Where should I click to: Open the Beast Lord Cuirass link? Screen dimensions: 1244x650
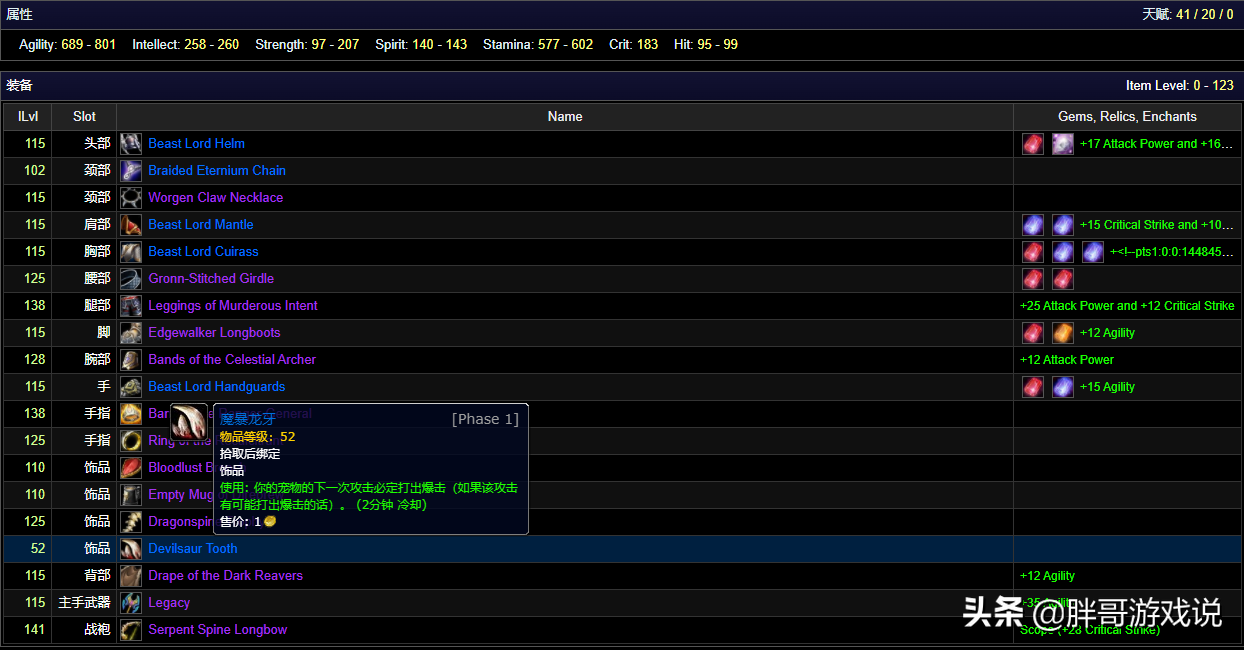point(203,252)
